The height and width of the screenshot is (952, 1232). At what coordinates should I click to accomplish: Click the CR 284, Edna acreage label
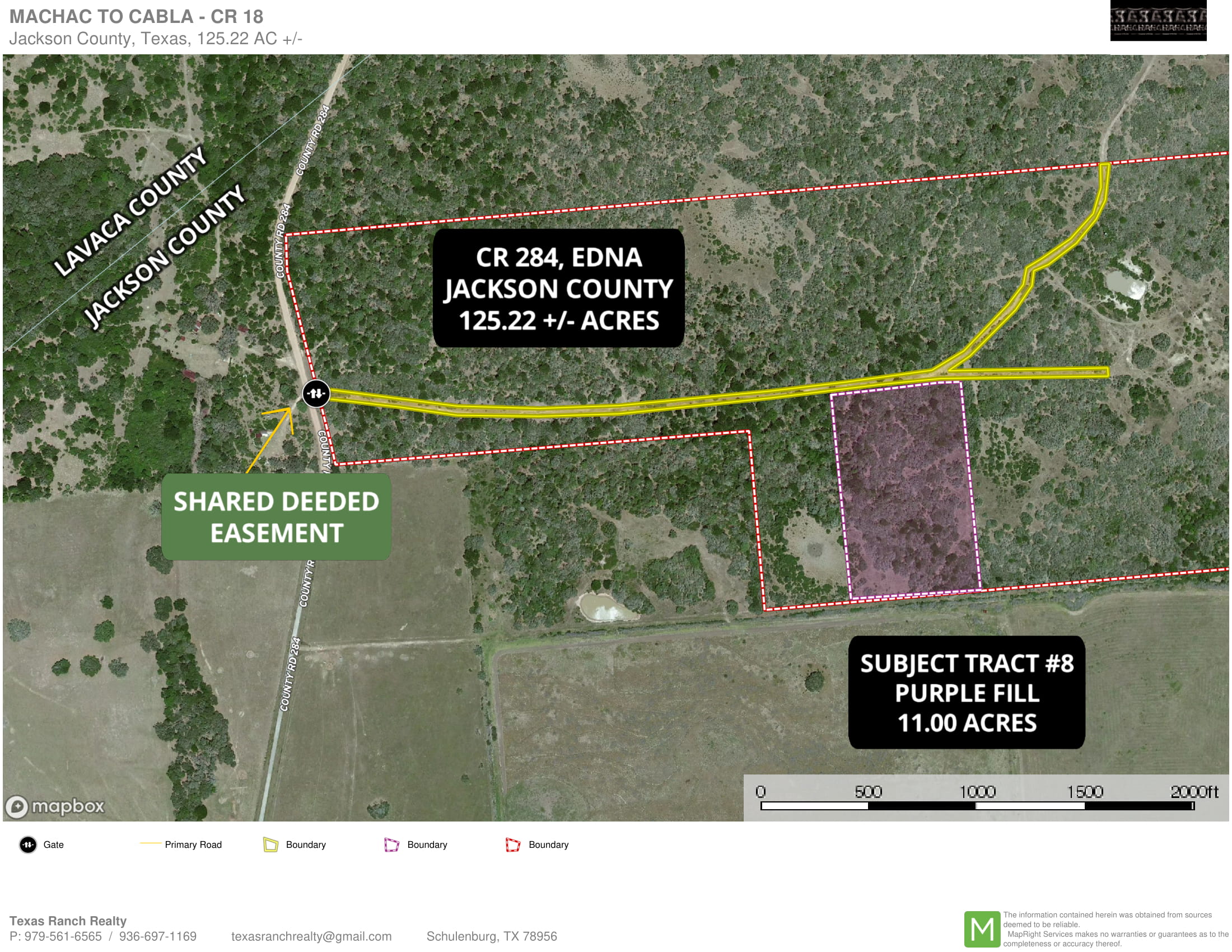click(558, 288)
